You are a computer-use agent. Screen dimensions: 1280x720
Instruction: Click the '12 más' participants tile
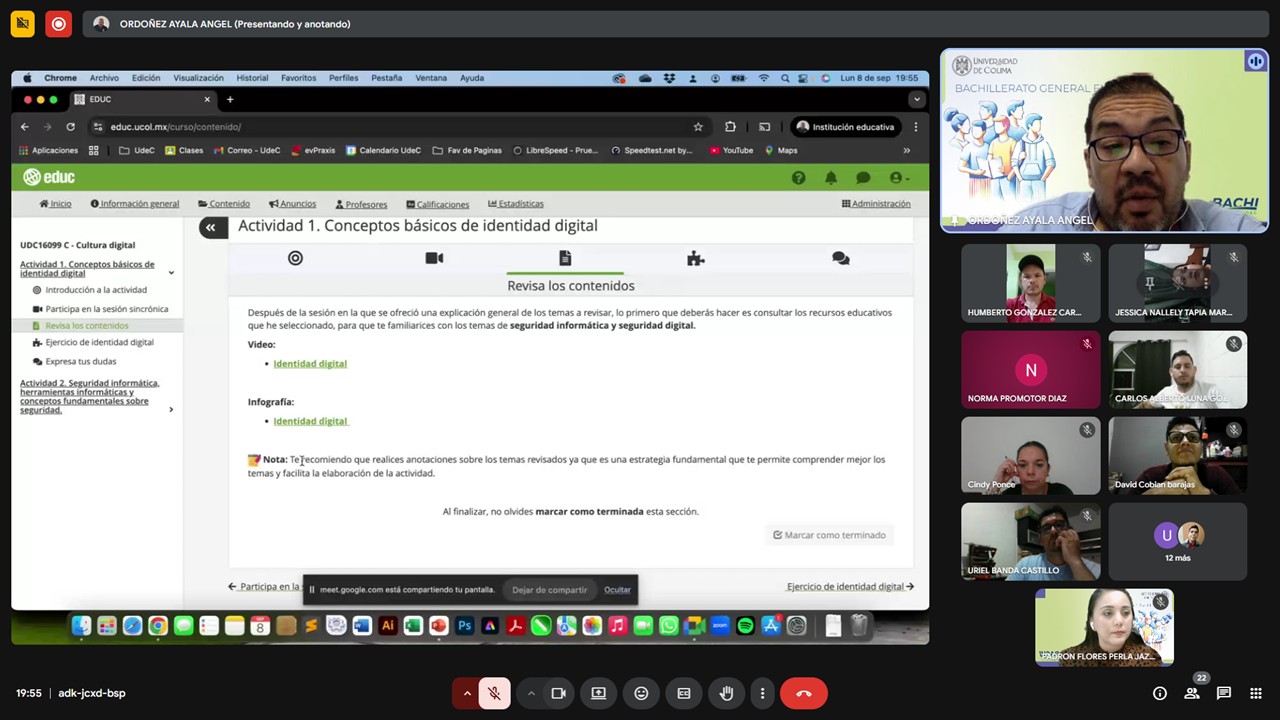point(1177,542)
